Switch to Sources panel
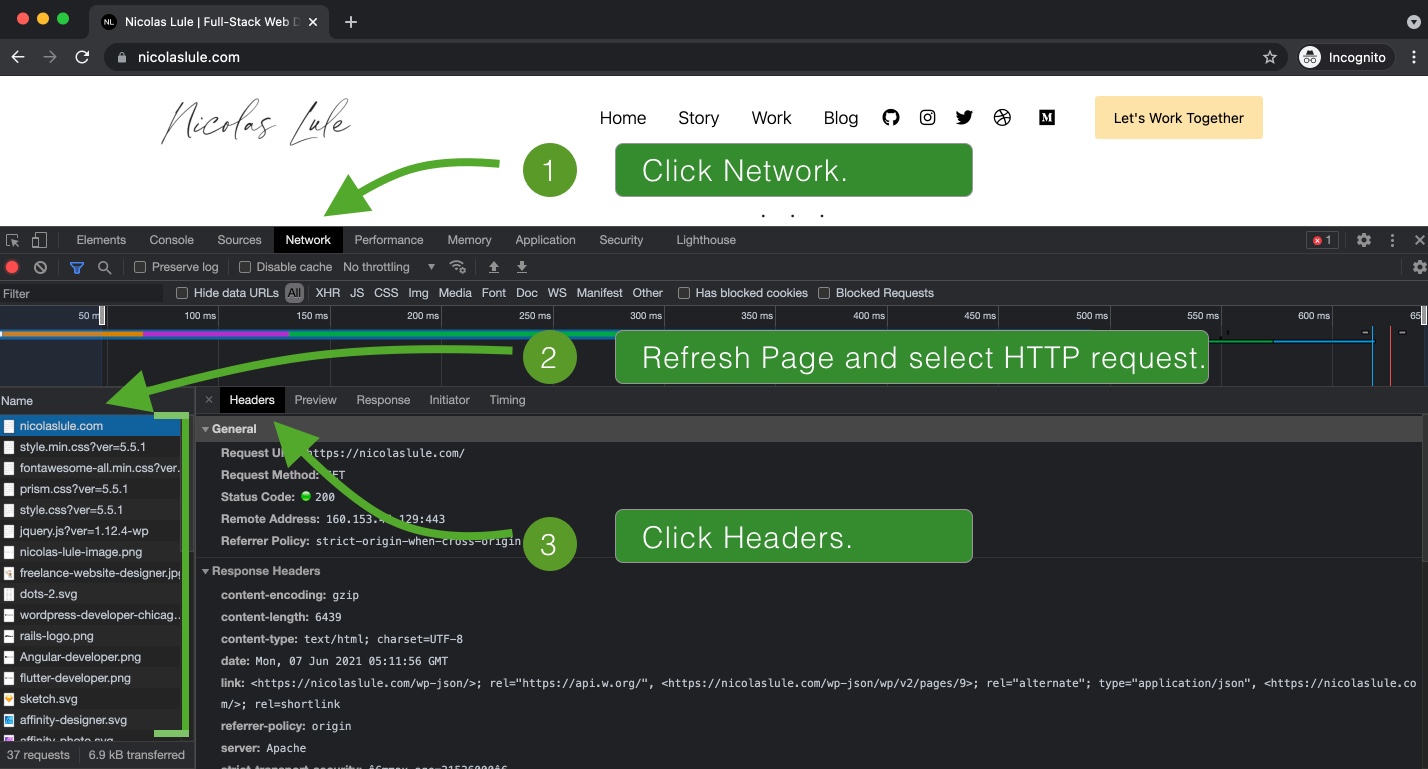The height and width of the screenshot is (769, 1428). pos(239,240)
